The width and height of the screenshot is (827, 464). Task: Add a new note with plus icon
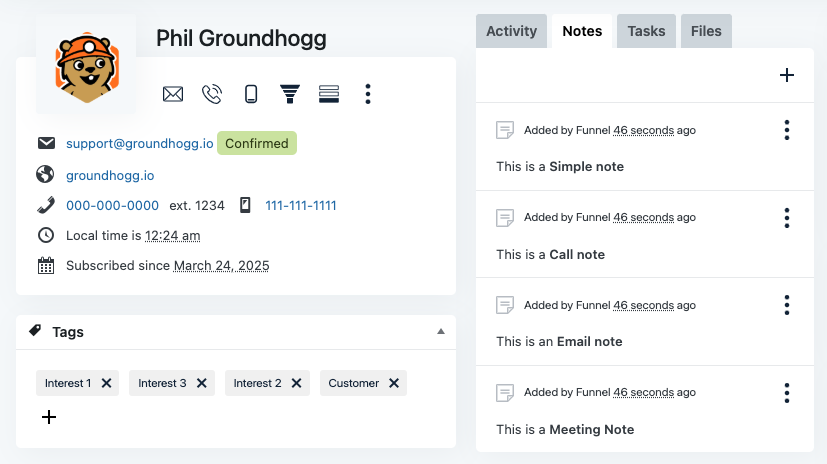(787, 75)
